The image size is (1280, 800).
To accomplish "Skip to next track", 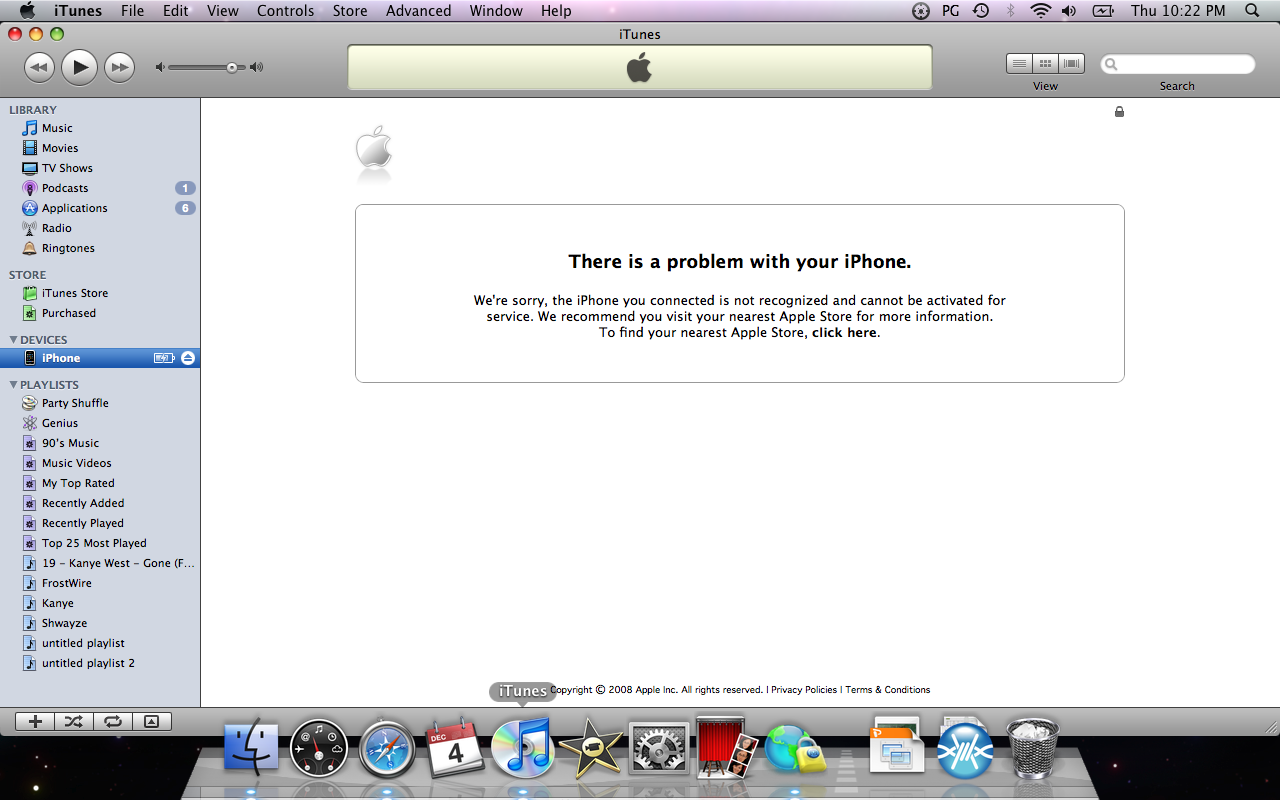I will [x=119, y=67].
